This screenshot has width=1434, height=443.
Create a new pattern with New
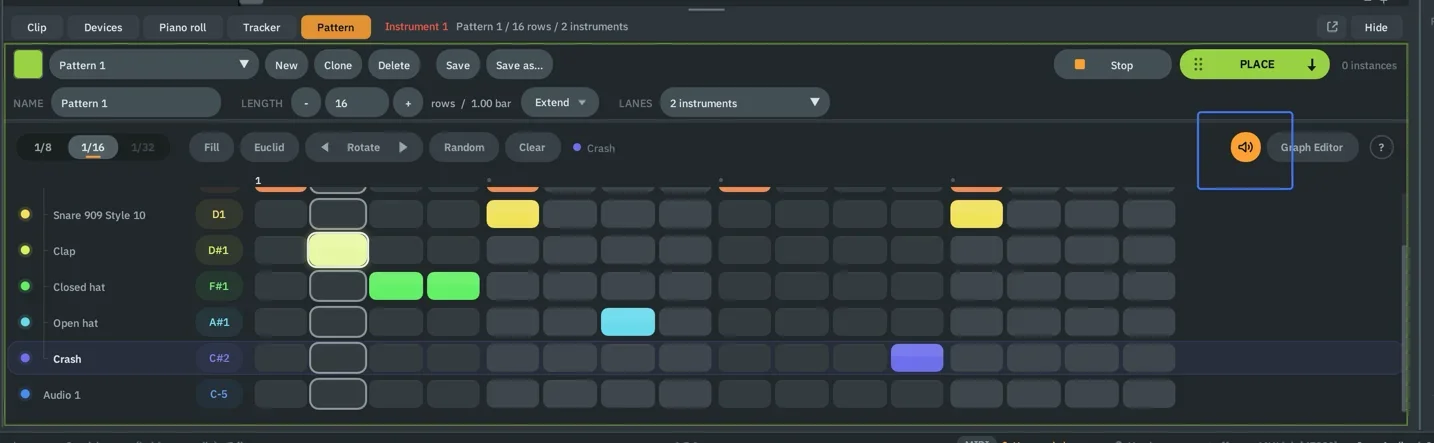point(286,65)
